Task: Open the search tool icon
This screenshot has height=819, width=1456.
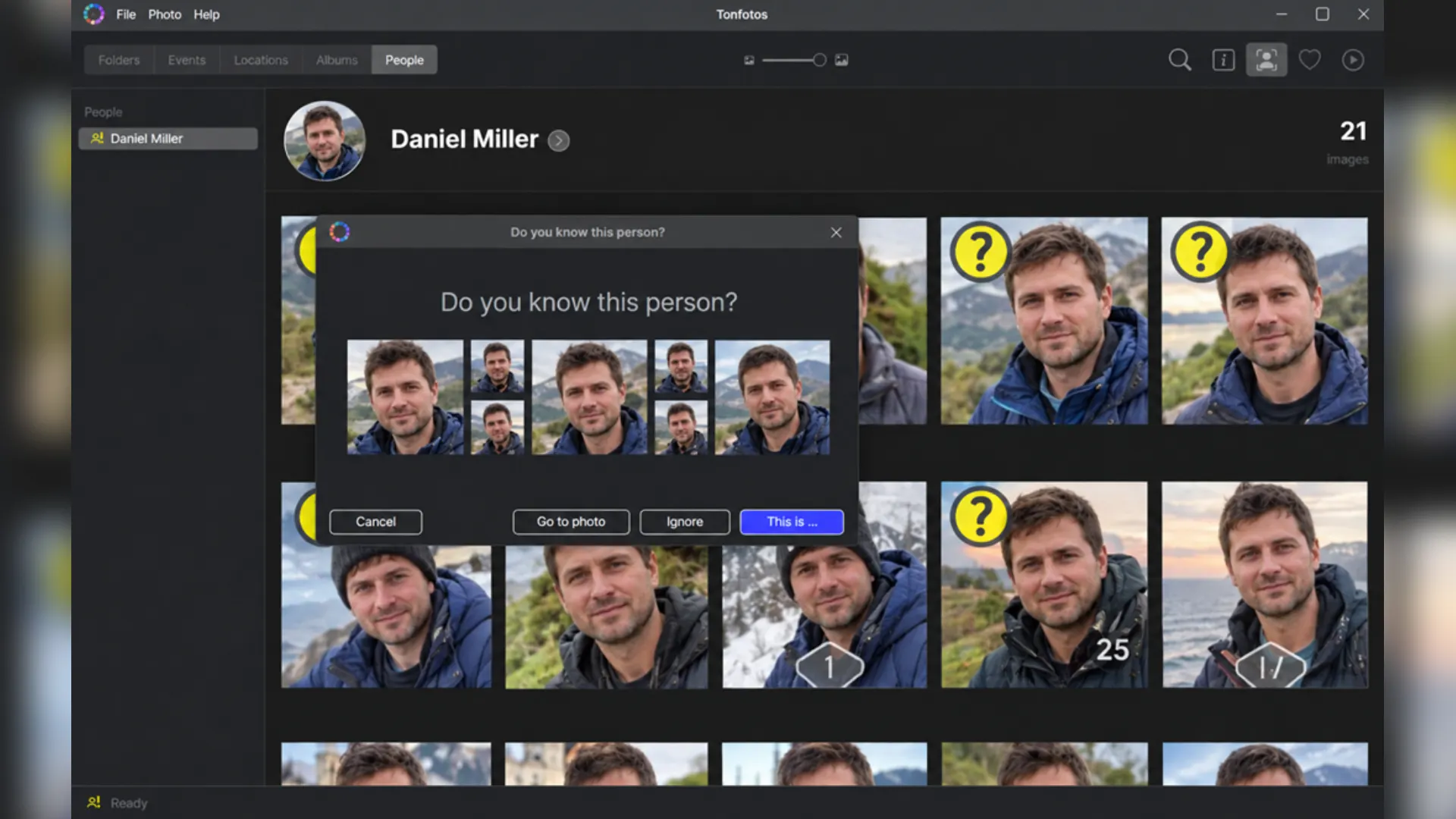Action: (x=1180, y=60)
